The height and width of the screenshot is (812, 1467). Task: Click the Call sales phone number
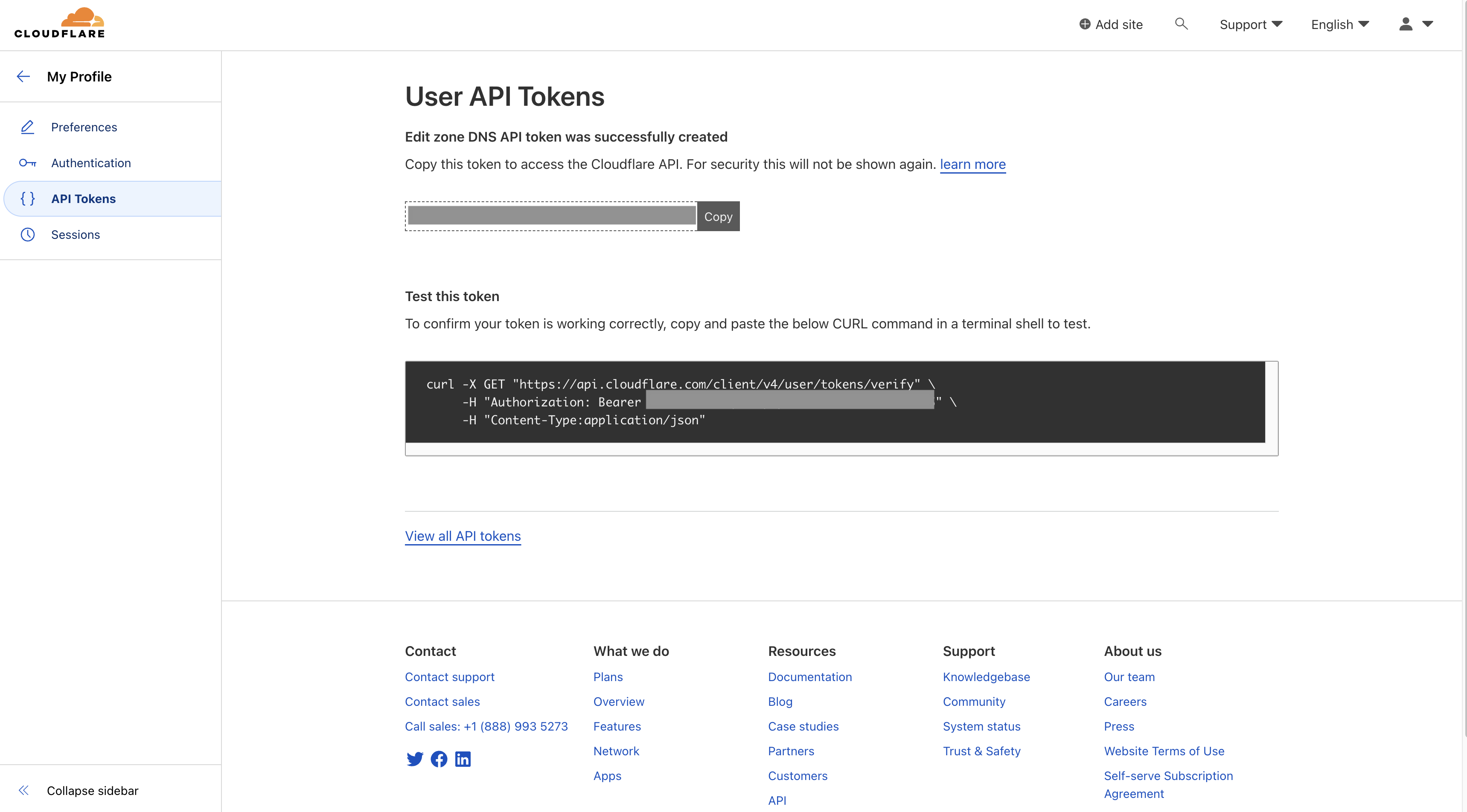(486, 727)
